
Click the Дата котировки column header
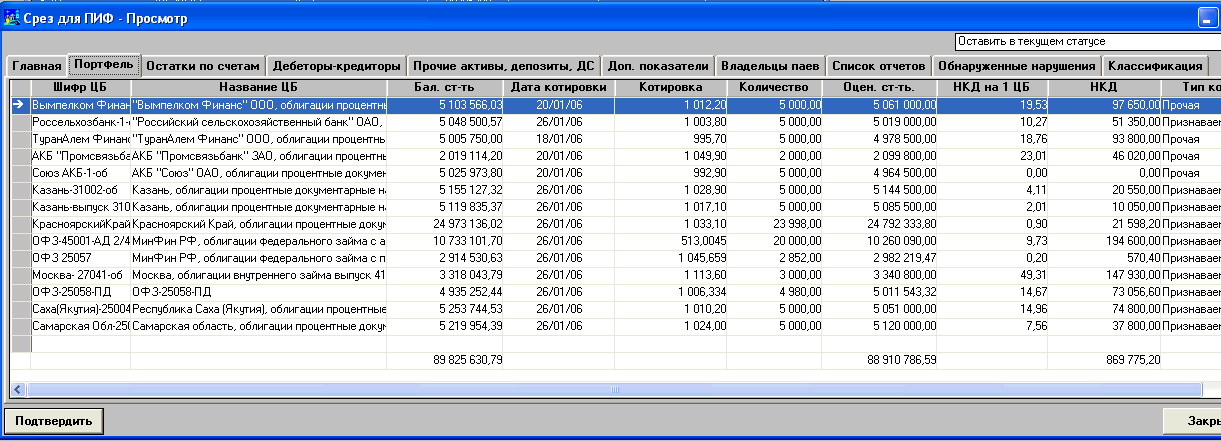558,88
